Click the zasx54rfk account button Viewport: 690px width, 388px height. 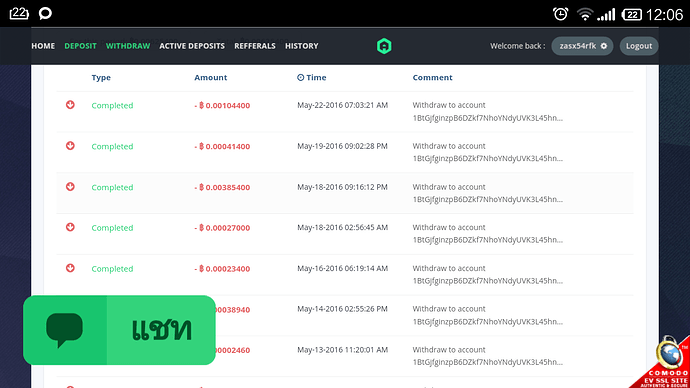[x=582, y=46]
